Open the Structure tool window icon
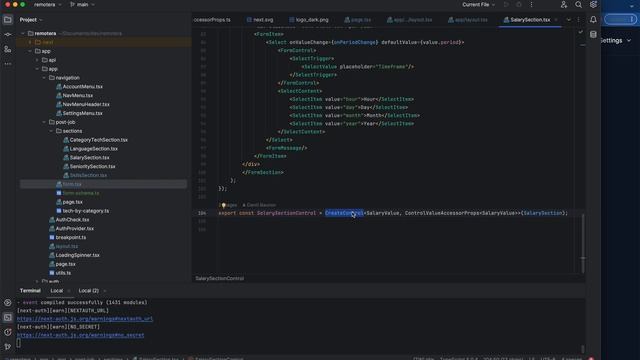Viewport: 640px width, 360px height. click(8, 49)
